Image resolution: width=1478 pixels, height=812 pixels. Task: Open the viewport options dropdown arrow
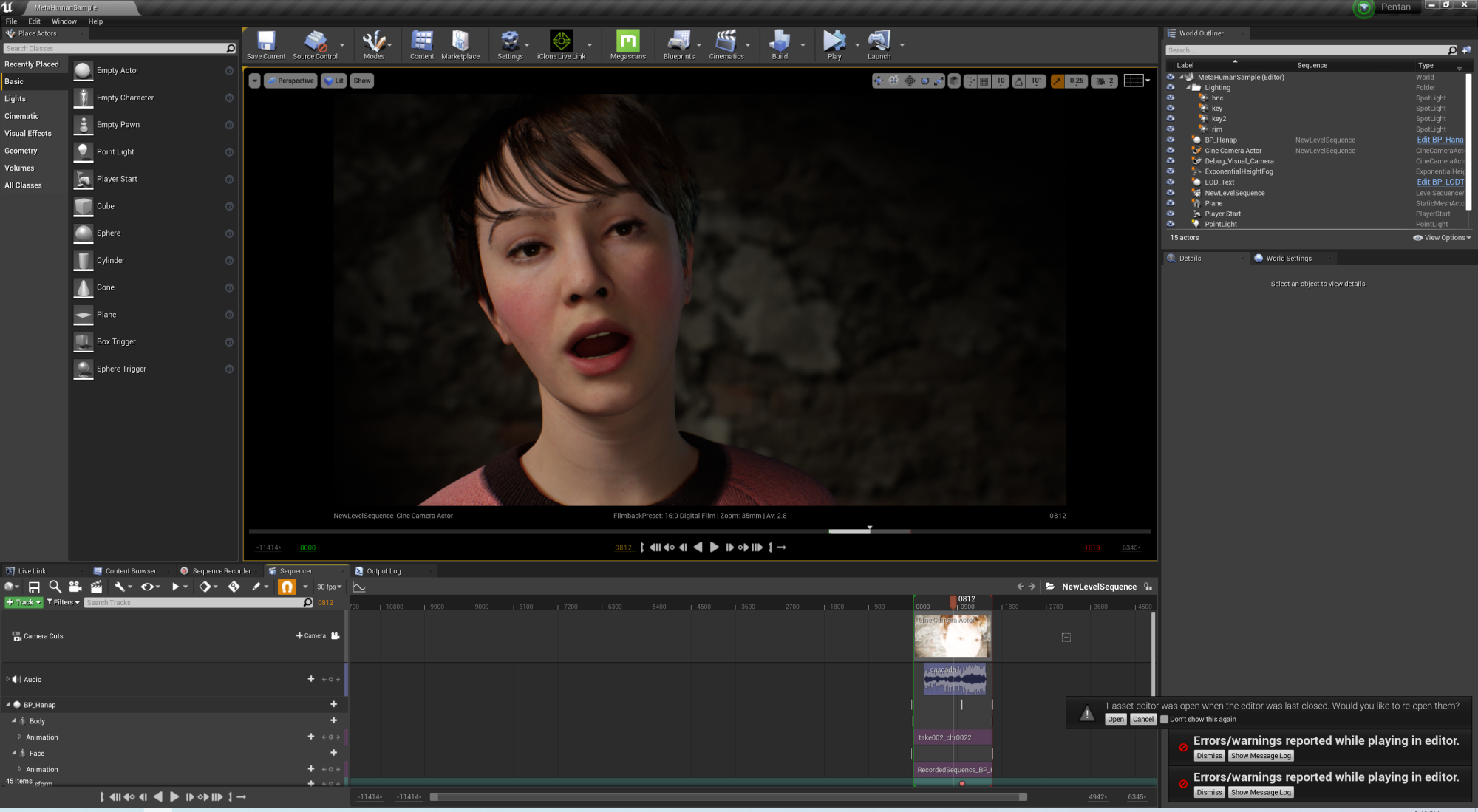254,81
